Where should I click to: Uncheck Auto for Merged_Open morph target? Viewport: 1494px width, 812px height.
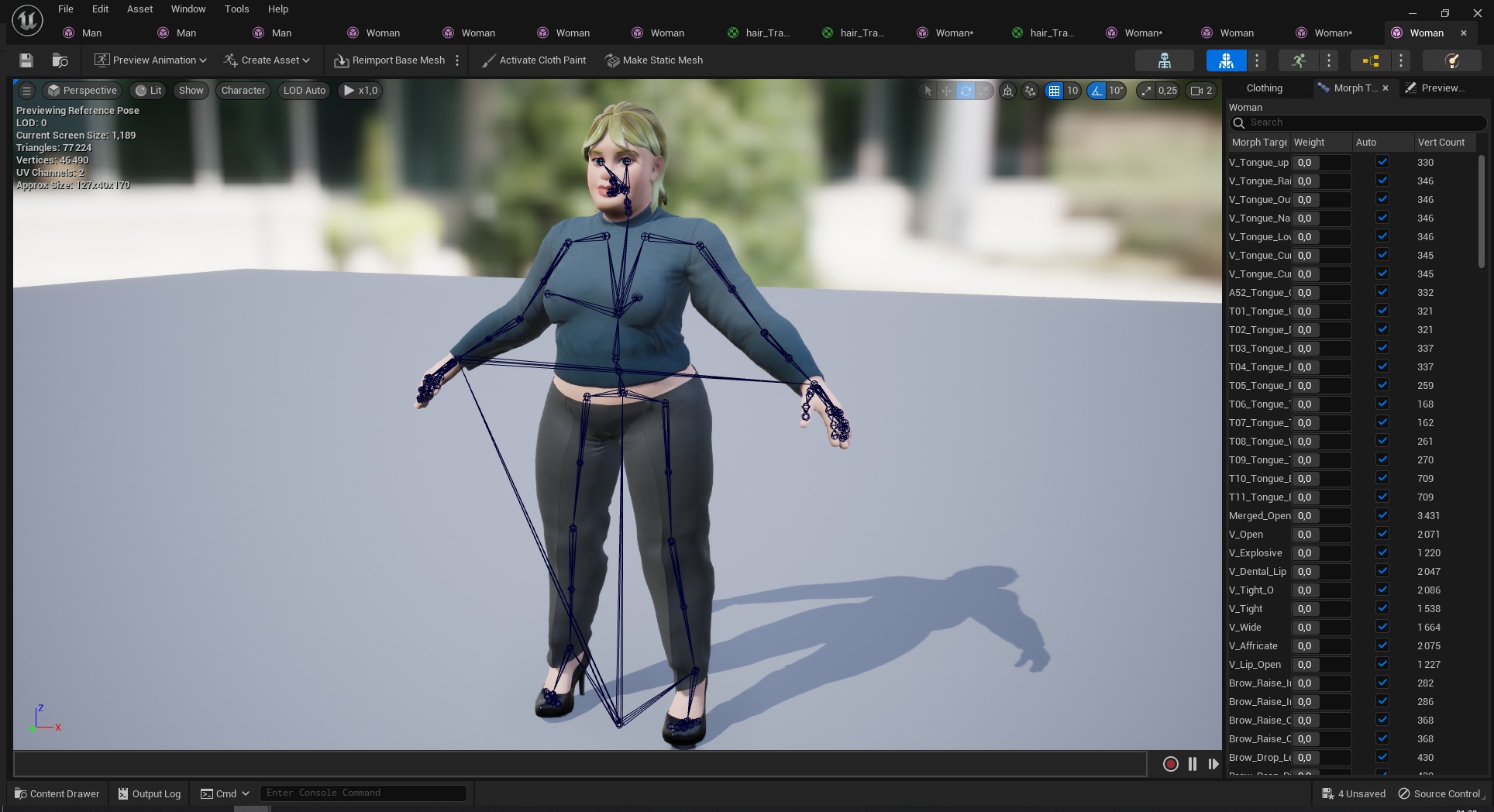(x=1382, y=515)
